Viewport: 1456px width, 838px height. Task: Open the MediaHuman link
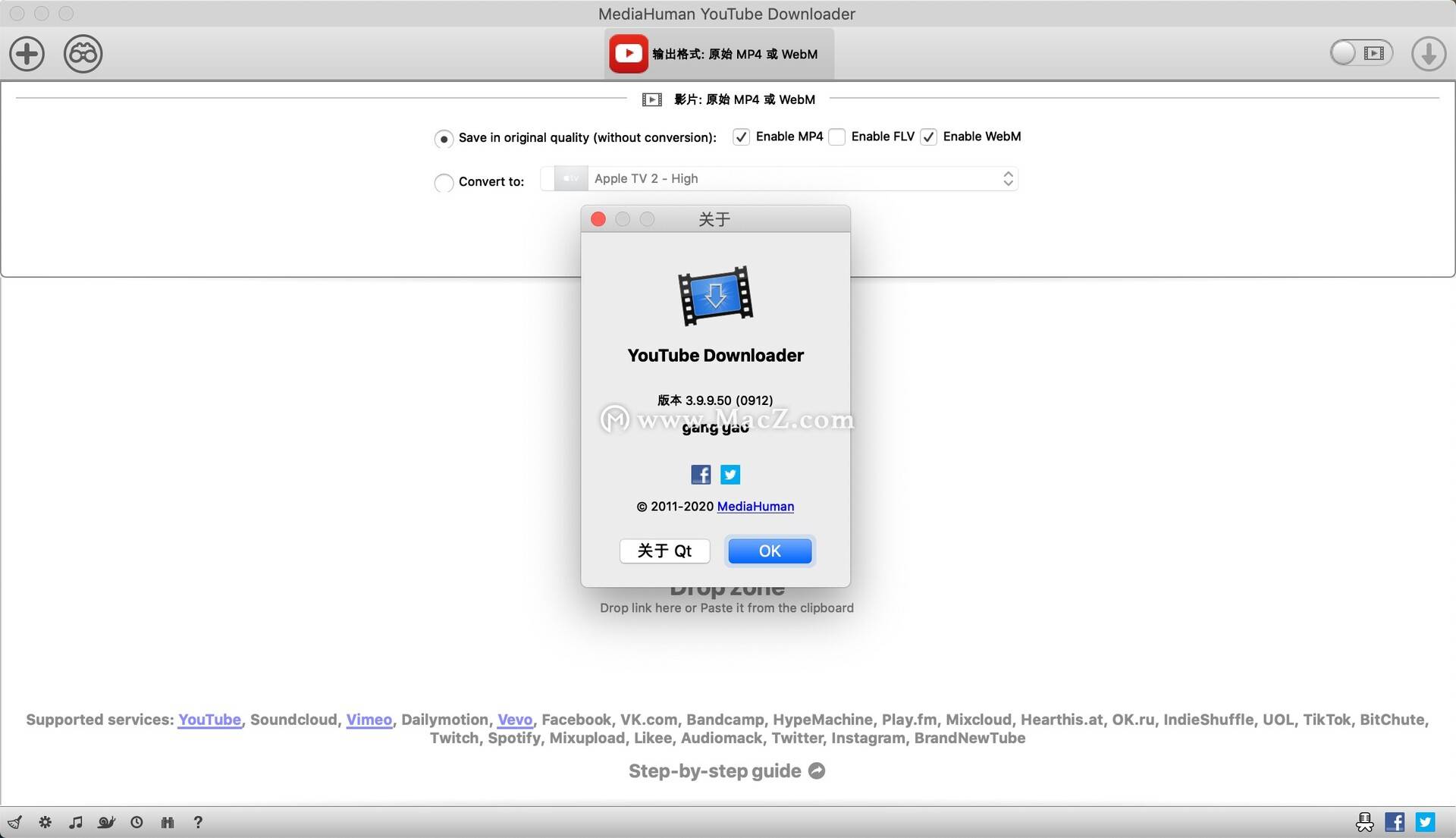click(x=755, y=507)
